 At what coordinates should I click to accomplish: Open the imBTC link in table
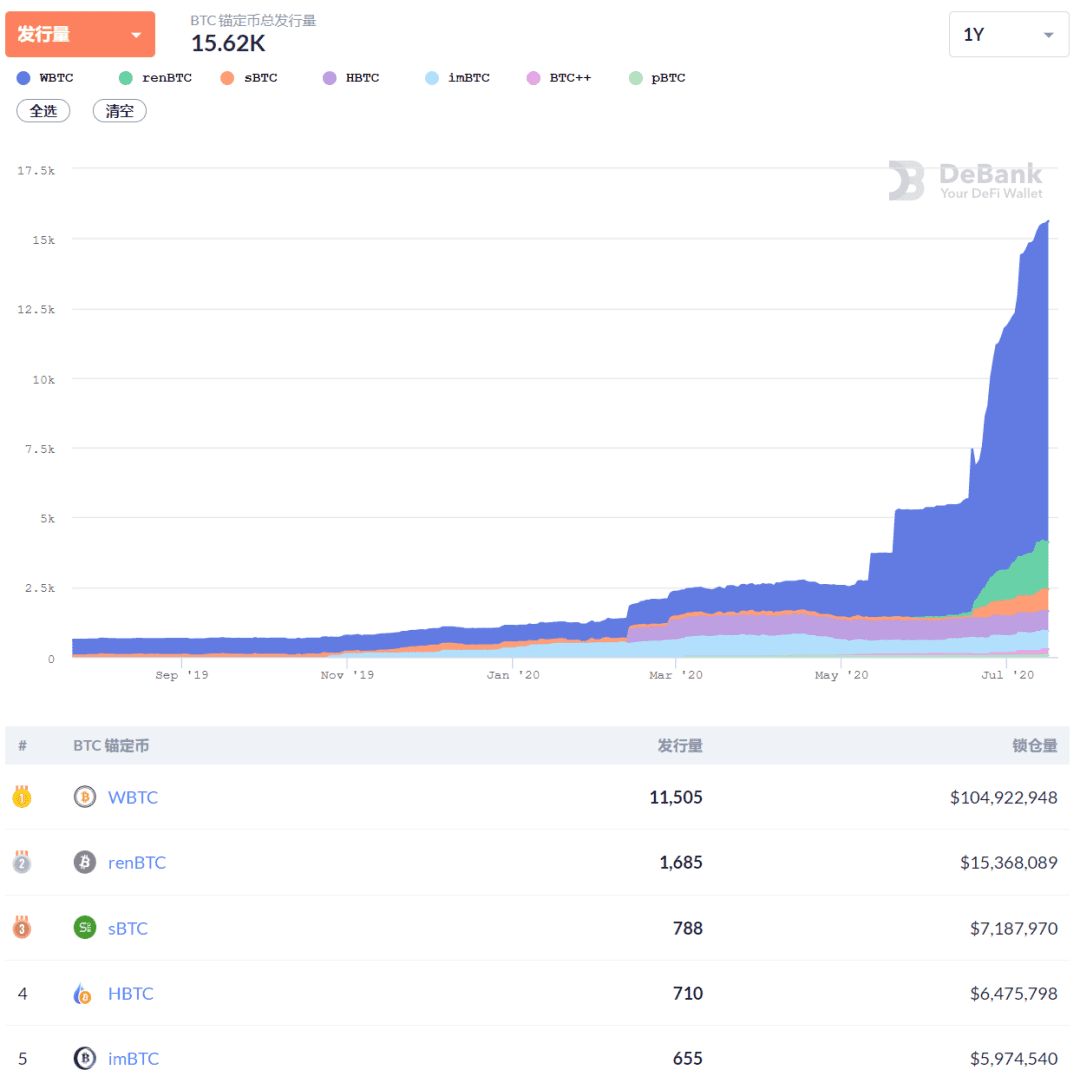133,1058
